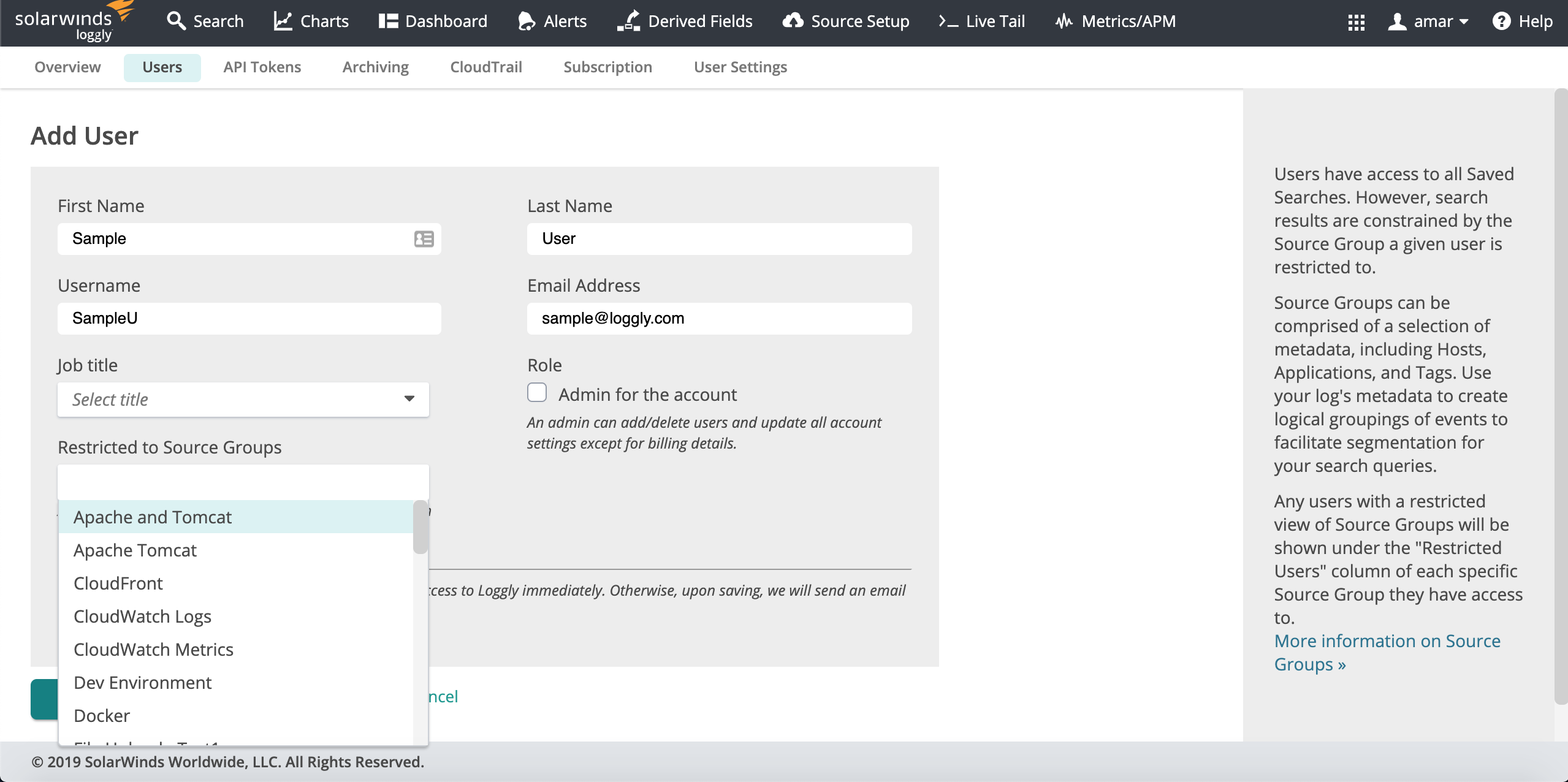Click contact card icon in First Name
The image size is (1568, 782).
(424, 239)
